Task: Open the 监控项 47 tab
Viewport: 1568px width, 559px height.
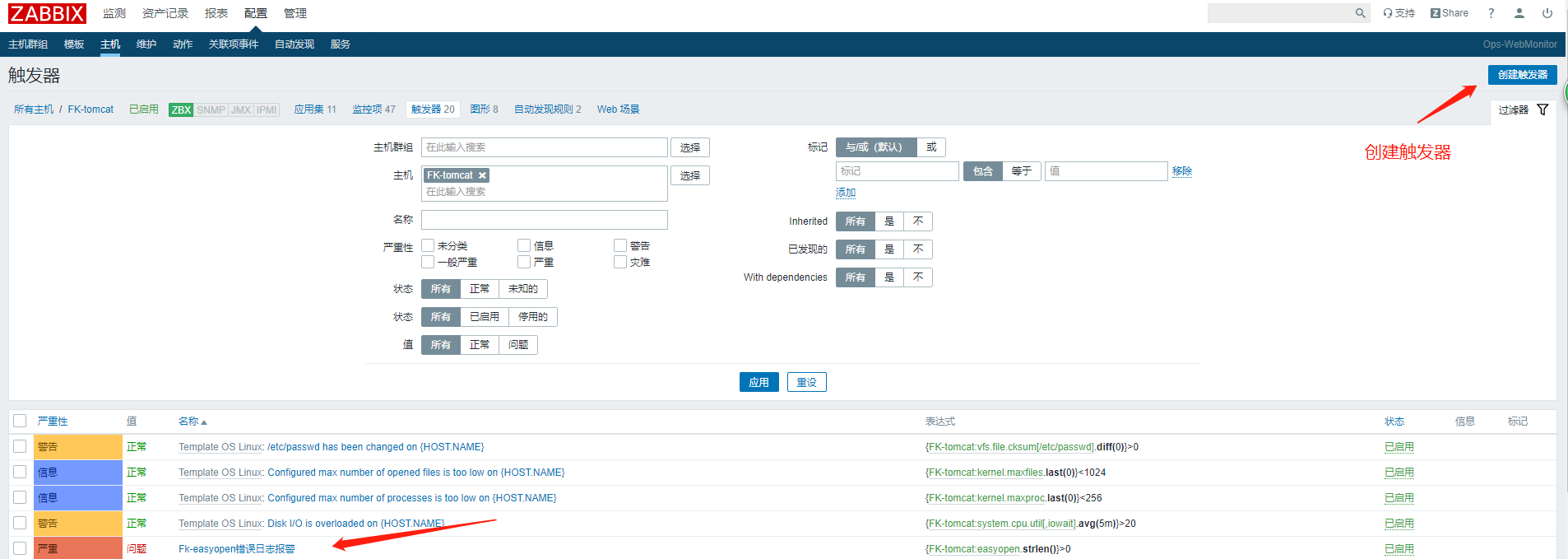Action: (x=374, y=109)
